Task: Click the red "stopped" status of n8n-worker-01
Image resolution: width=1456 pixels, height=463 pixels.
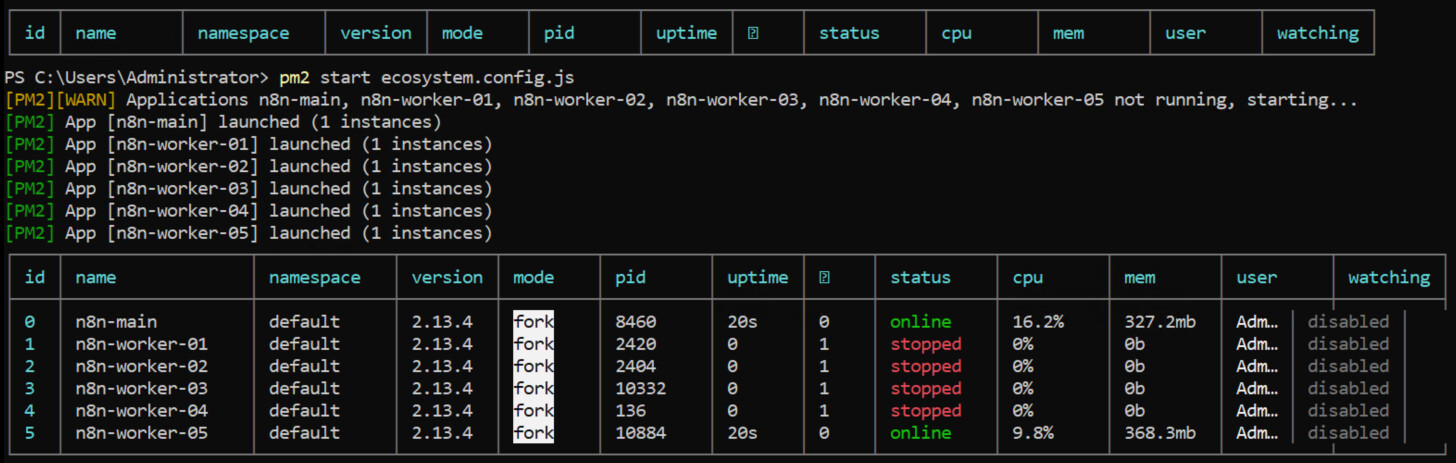Action: (925, 344)
